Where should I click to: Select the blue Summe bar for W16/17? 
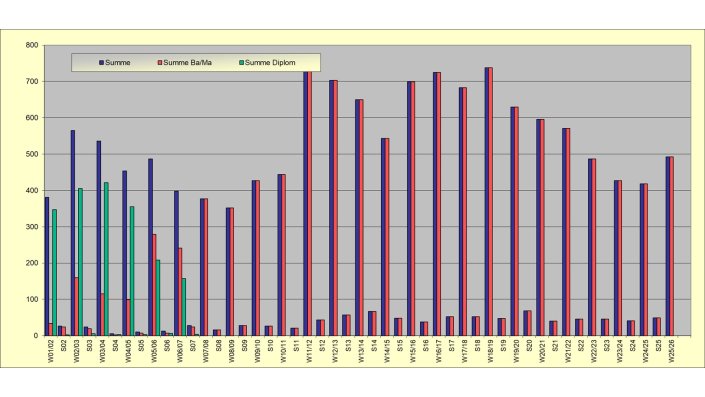pos(435,204)
